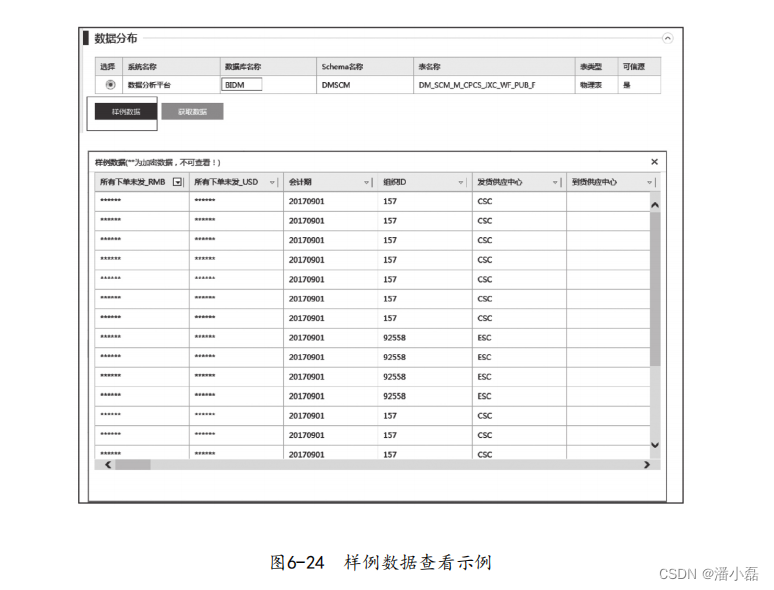The width and height of the screenshot is (774, 590).
Task: Click the 选择 column header
Action: 109,67
